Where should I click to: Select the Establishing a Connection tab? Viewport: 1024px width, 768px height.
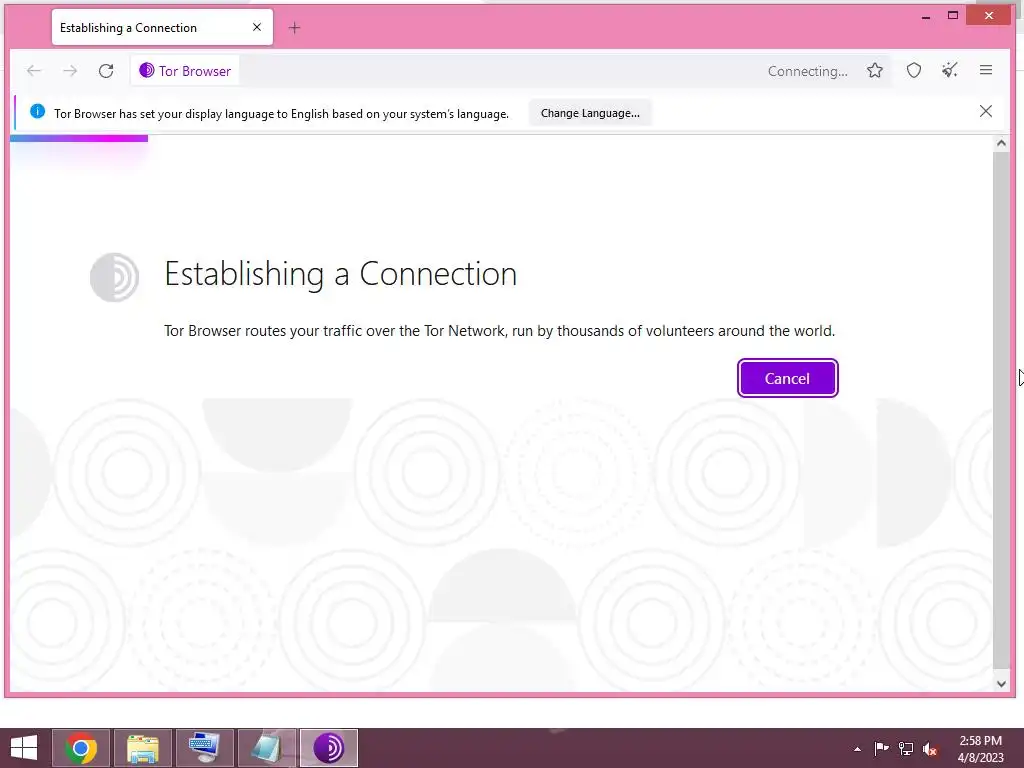pos(162,27)
